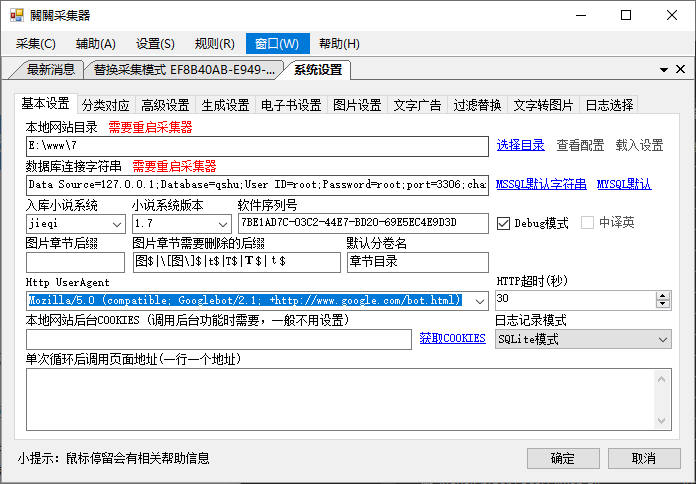Open the 窗口(W) menu
The height and width of the screenshot is (484, 696).
pyautogui.click(x=277, y=44)
